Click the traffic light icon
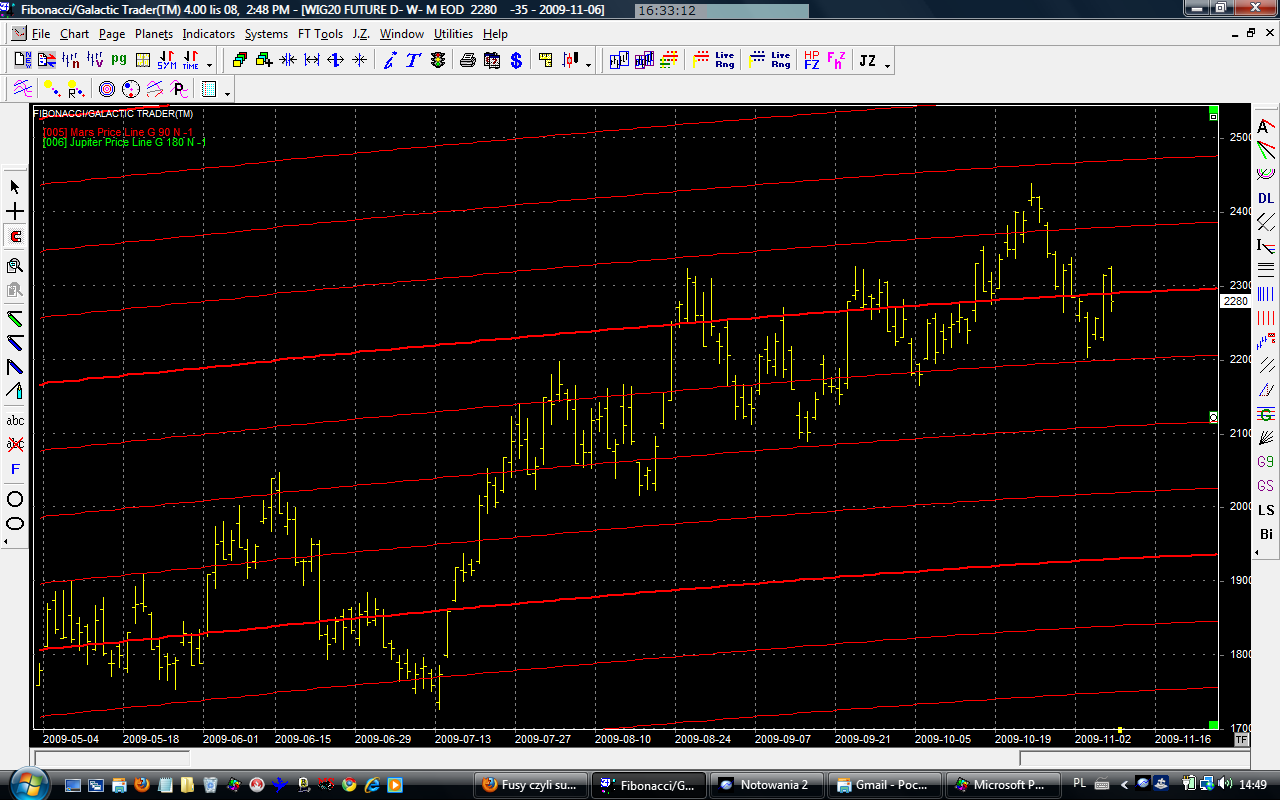The width and height of the screenshot is (1280, 800). 438,61
